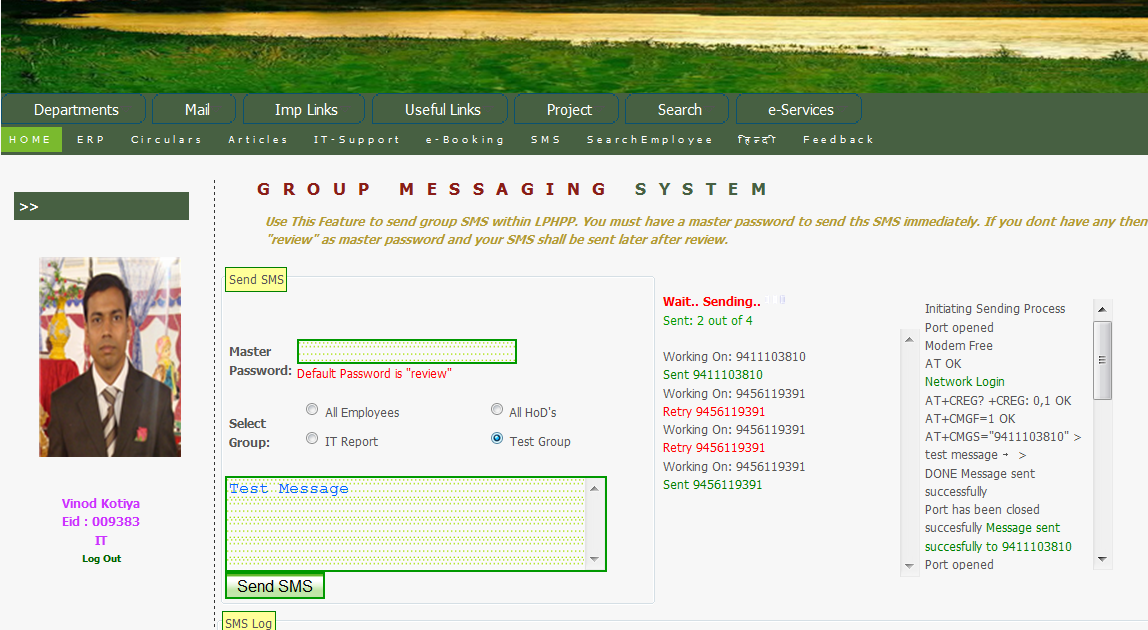This screenshot has height=630, width=1148.
Task: Click the 'Sent: 2 out of 4' status
Action: click(x=707, y=321)
